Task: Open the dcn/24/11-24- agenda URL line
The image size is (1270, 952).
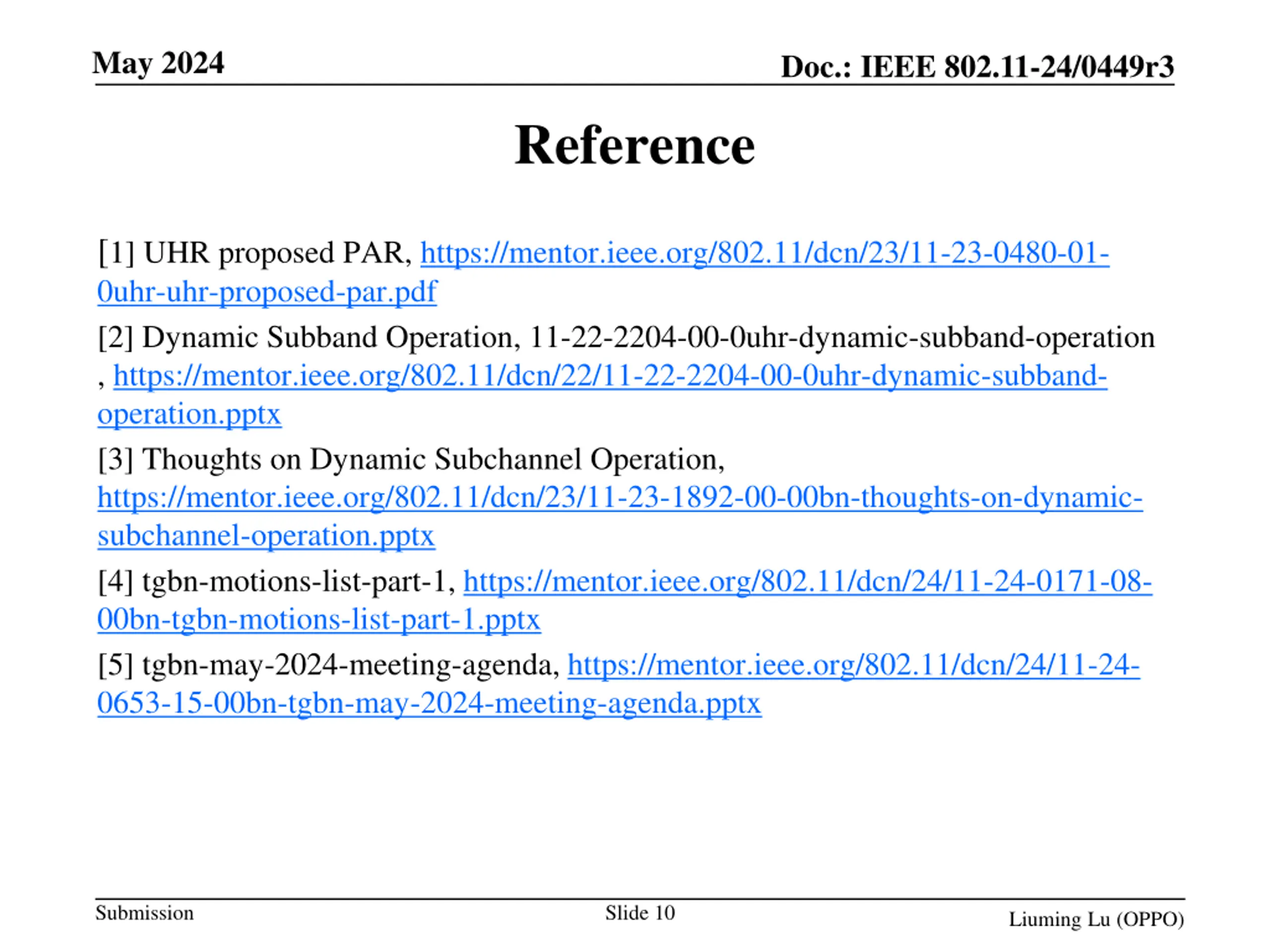Action: 853,665
